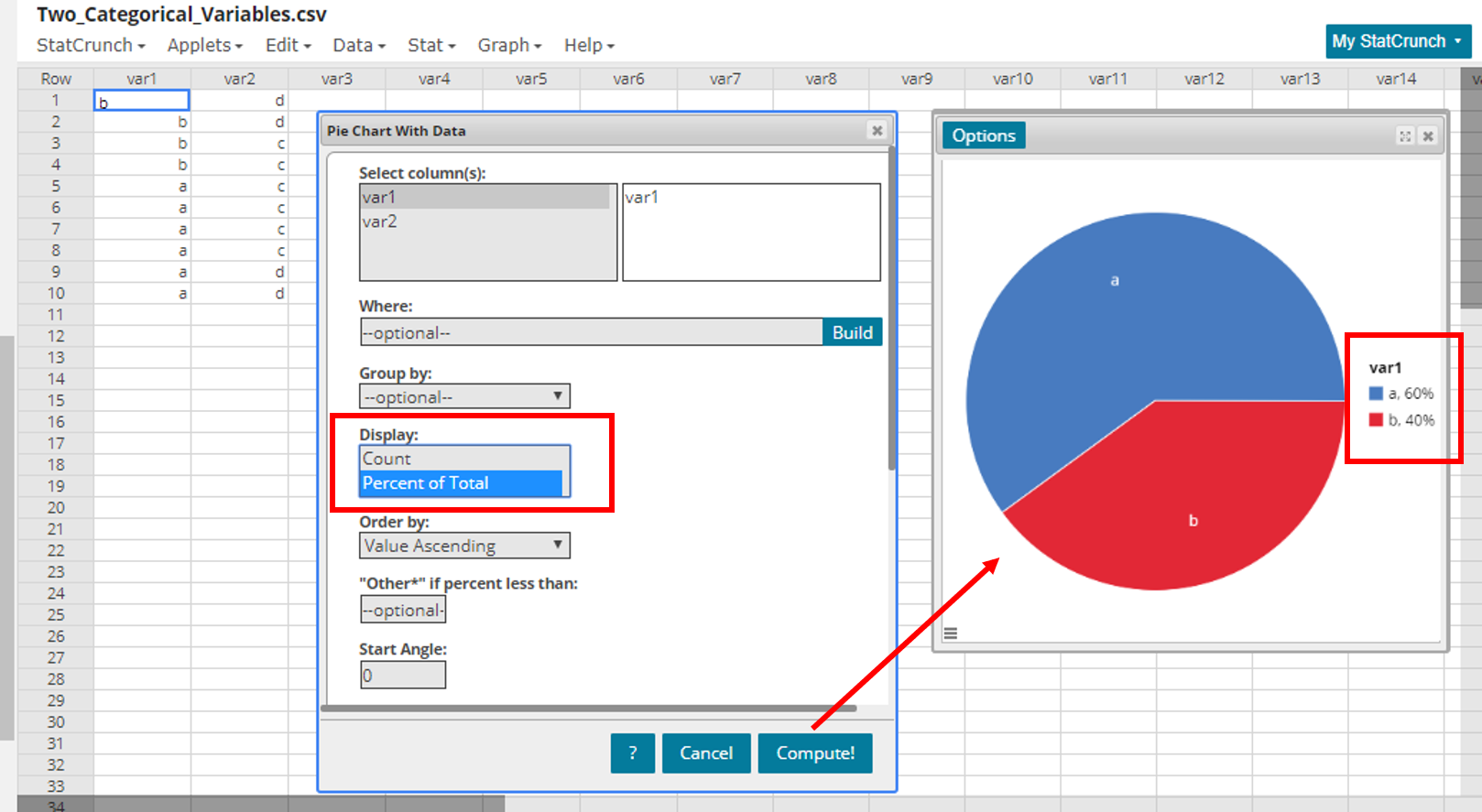
Task: Click the red 'b' legend swatch
Action: coord(1376,420)
